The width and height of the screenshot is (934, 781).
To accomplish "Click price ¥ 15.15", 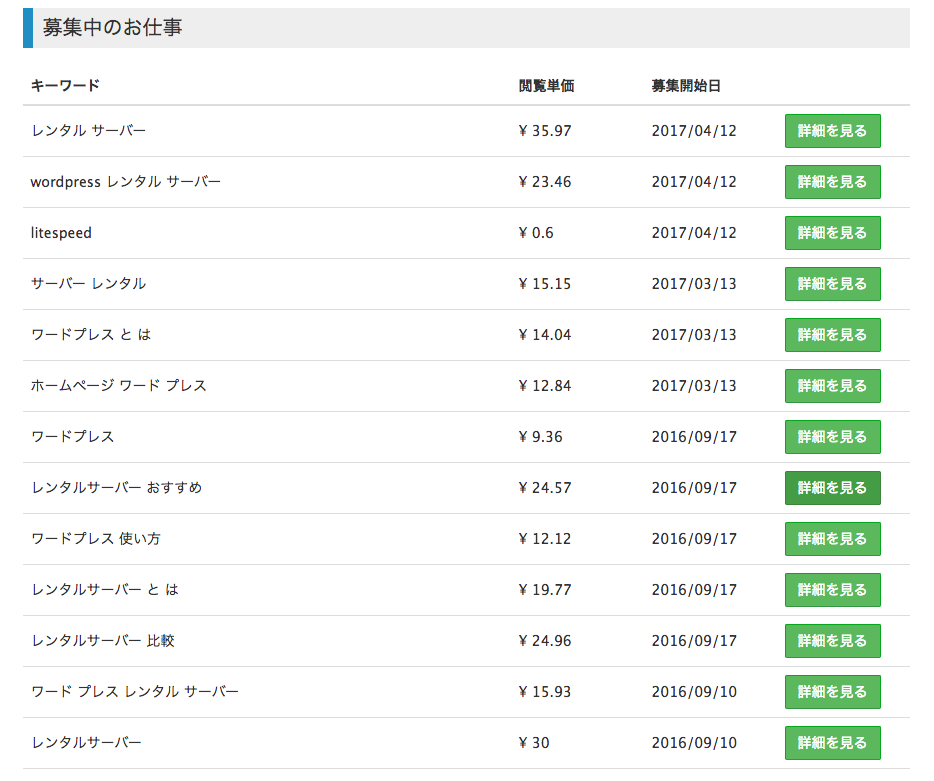I will (544, 284).
